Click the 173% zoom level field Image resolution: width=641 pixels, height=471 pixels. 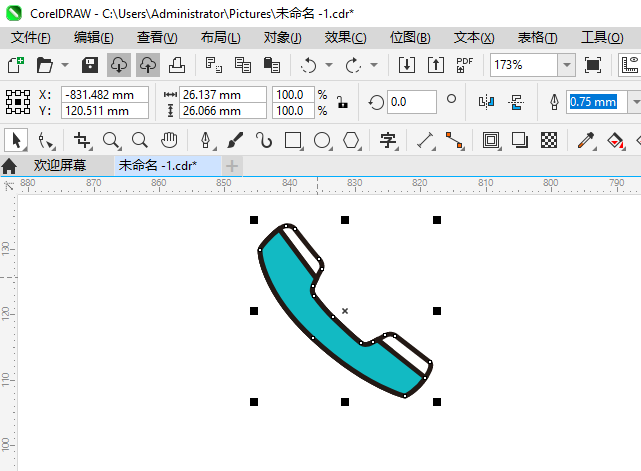[524, 65]
